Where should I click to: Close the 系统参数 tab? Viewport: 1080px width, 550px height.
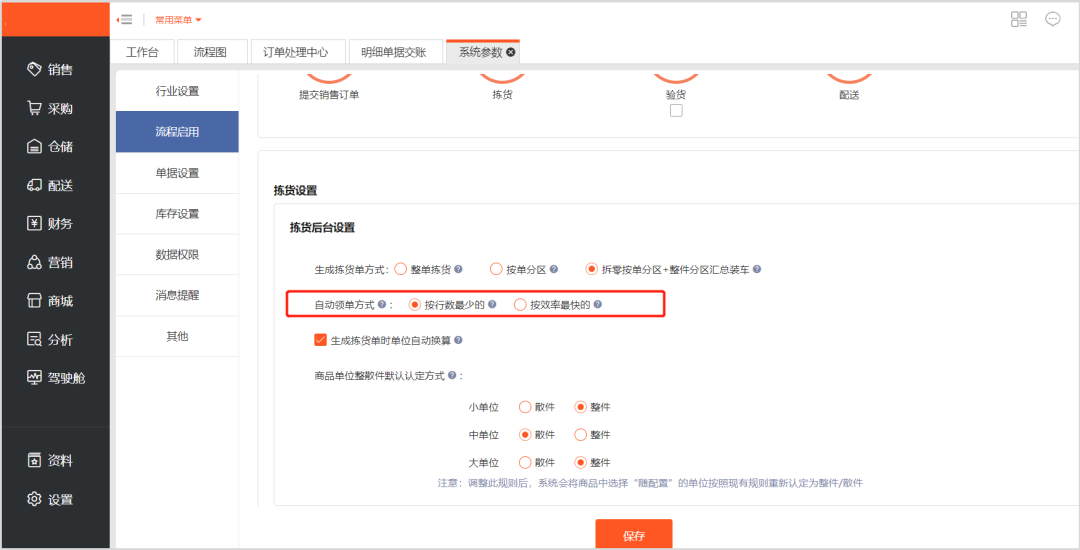point(511,52)
